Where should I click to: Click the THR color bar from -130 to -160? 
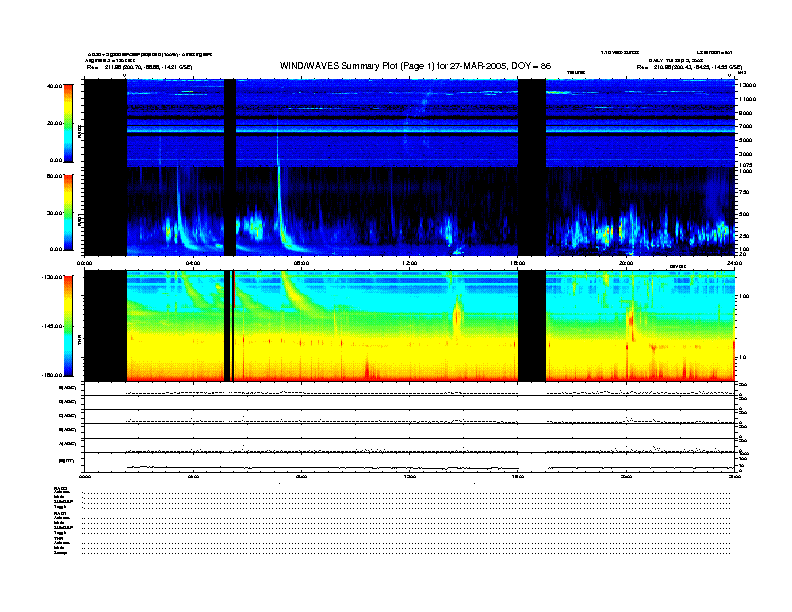tap(68, 326)
